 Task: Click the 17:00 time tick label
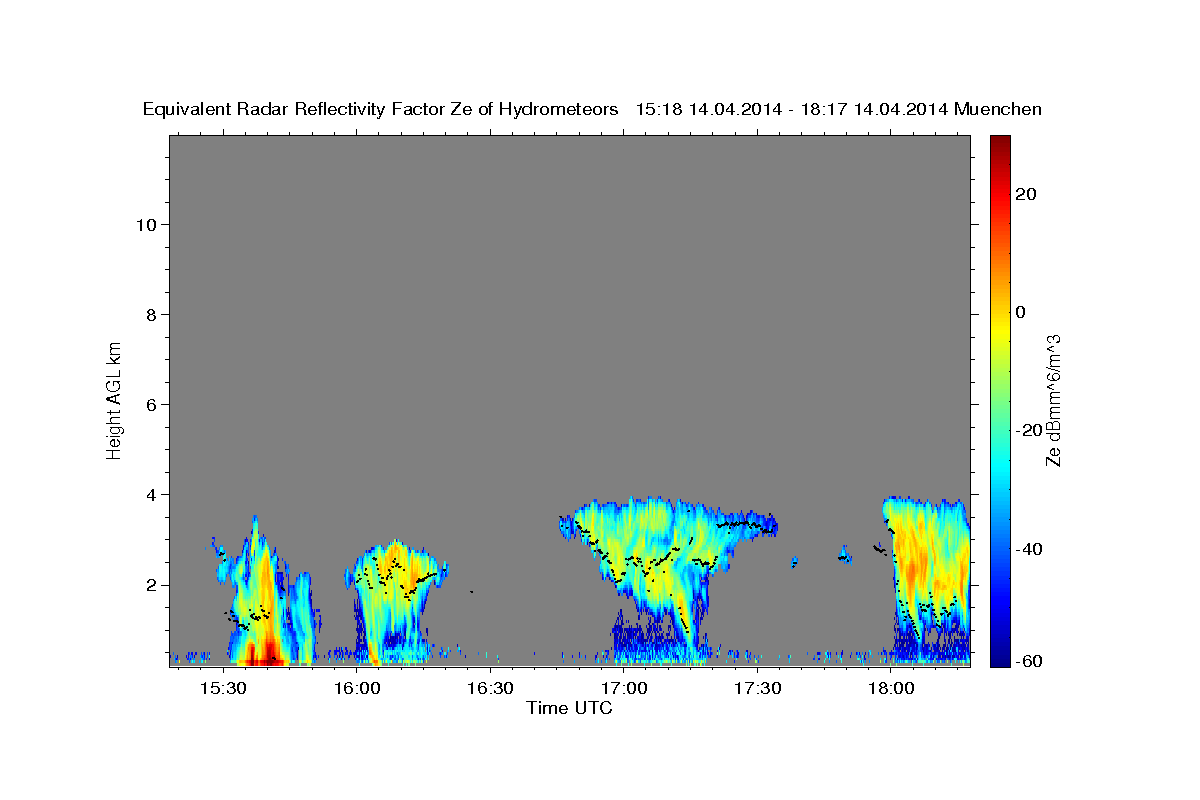[624, 689]
